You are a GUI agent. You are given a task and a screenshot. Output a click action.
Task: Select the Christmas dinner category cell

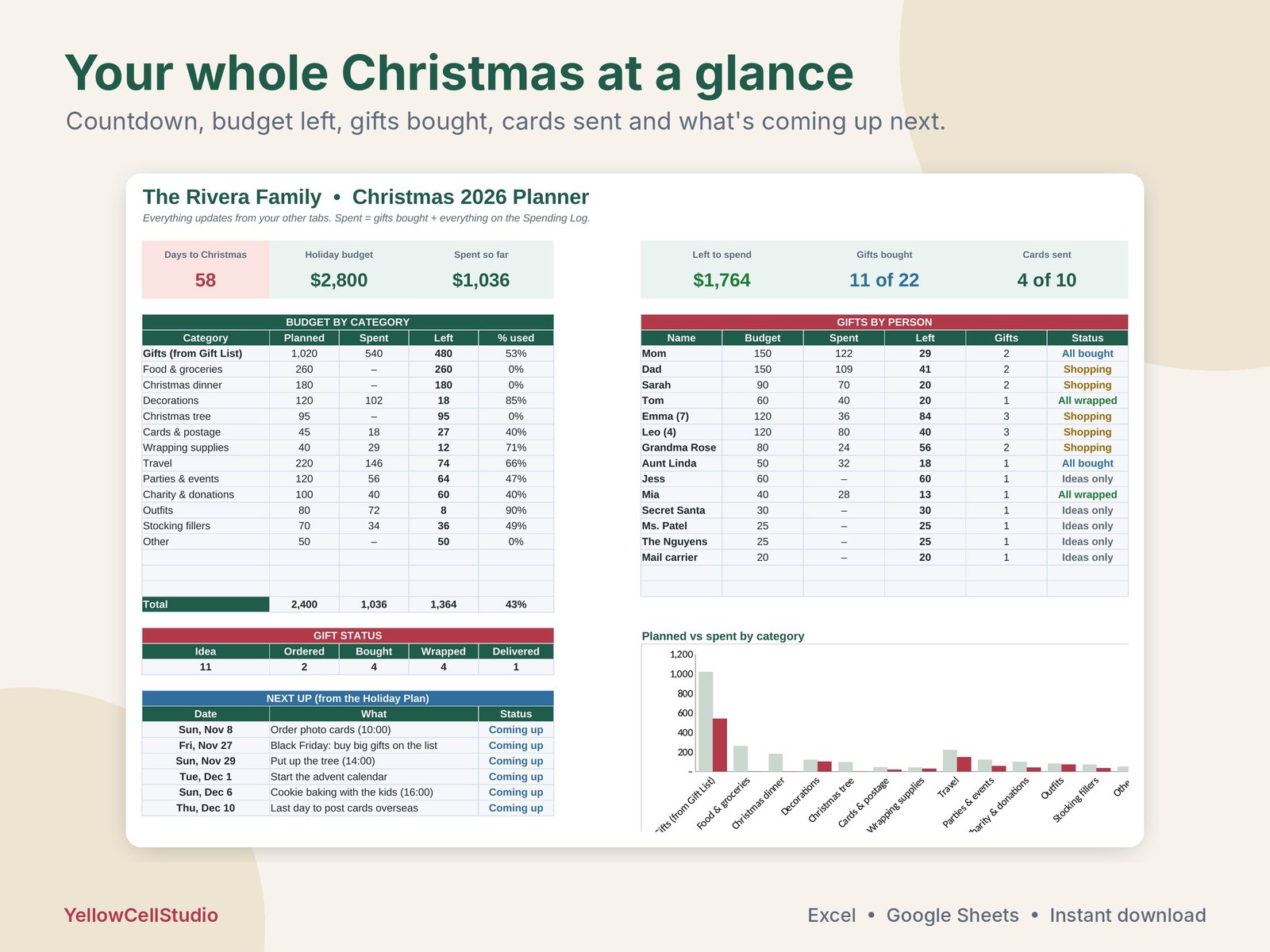(x=206, y=385)
